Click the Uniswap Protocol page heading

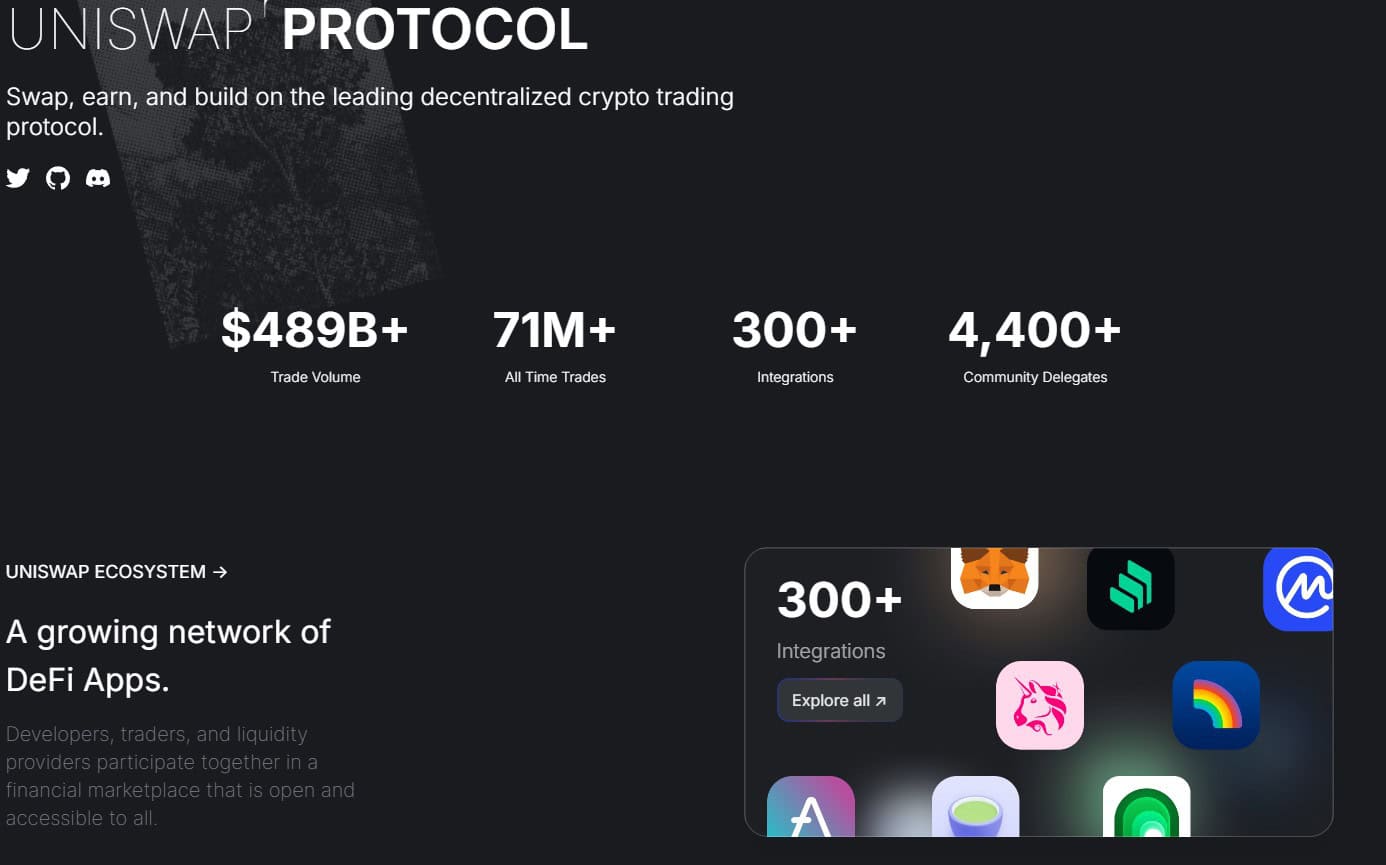298,30
